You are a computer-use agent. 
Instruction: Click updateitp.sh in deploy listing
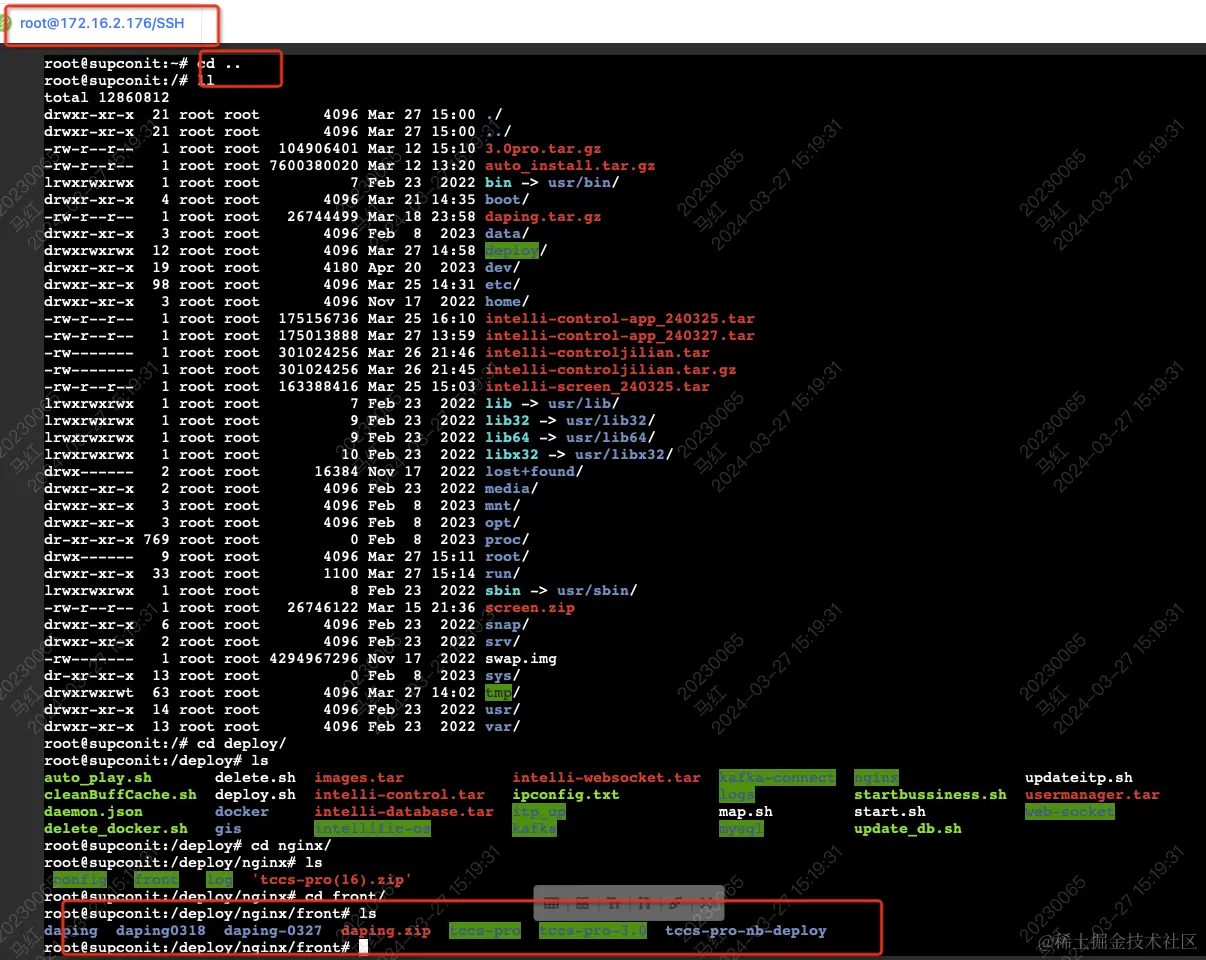click(x=1079, y=777)
